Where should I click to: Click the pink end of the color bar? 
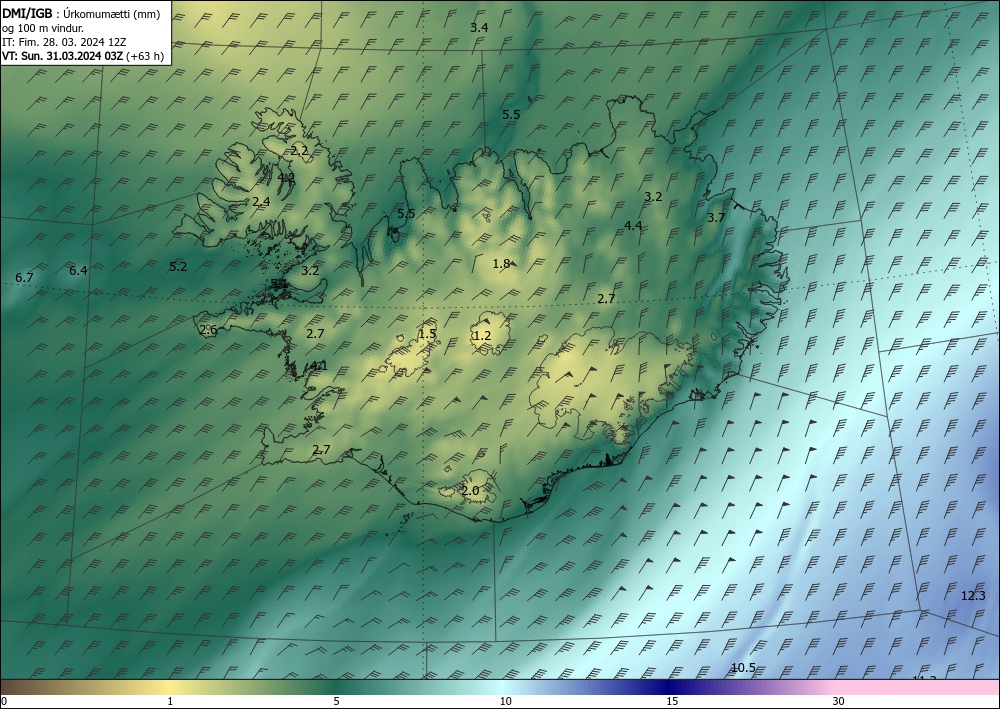pyautogui.click(x=918, y=687)
